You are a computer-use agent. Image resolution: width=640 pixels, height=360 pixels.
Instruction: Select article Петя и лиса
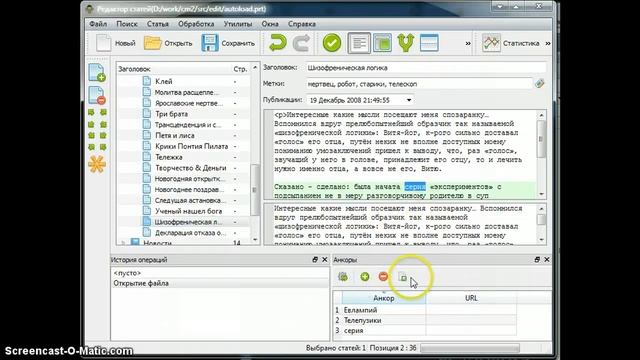175,136
